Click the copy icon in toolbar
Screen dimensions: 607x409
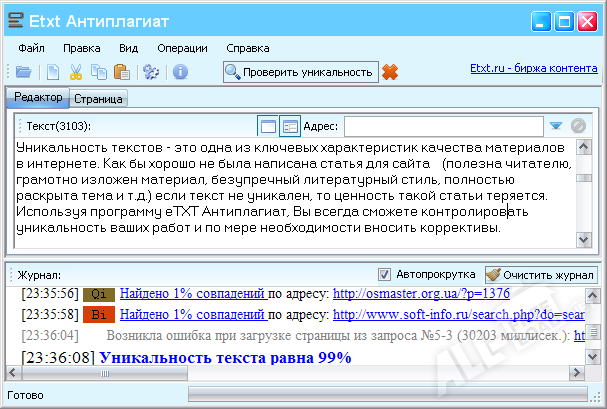[x=99, y=71]
